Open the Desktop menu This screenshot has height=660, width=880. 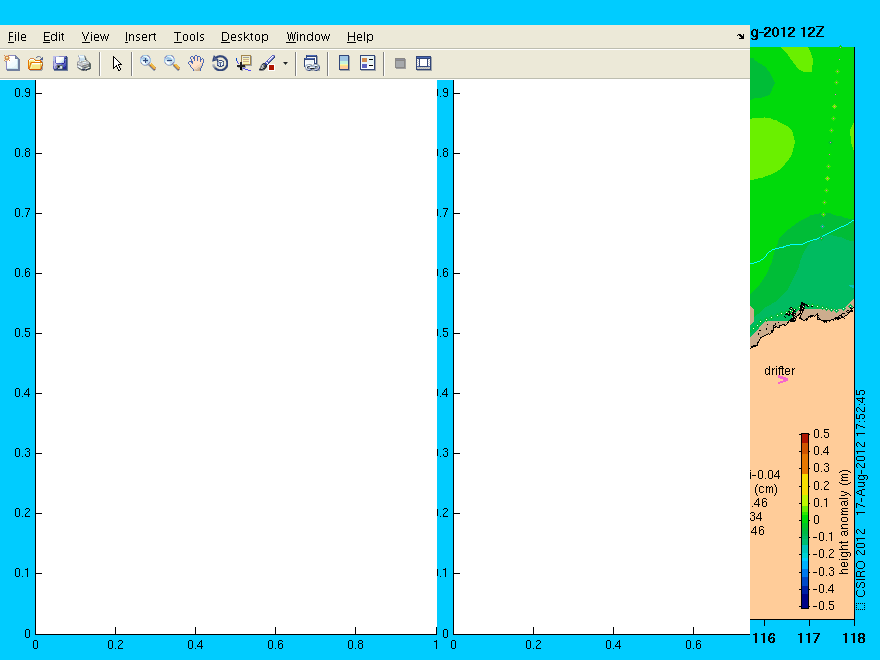245,37
